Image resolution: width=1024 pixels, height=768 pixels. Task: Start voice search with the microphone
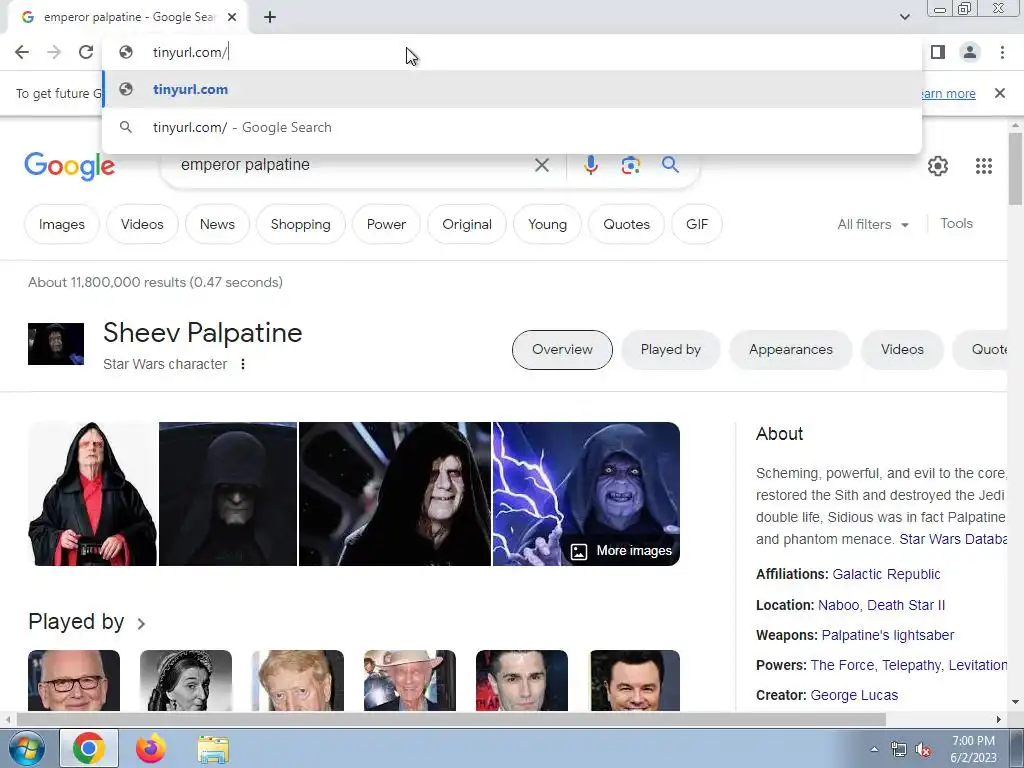point(590,165)
